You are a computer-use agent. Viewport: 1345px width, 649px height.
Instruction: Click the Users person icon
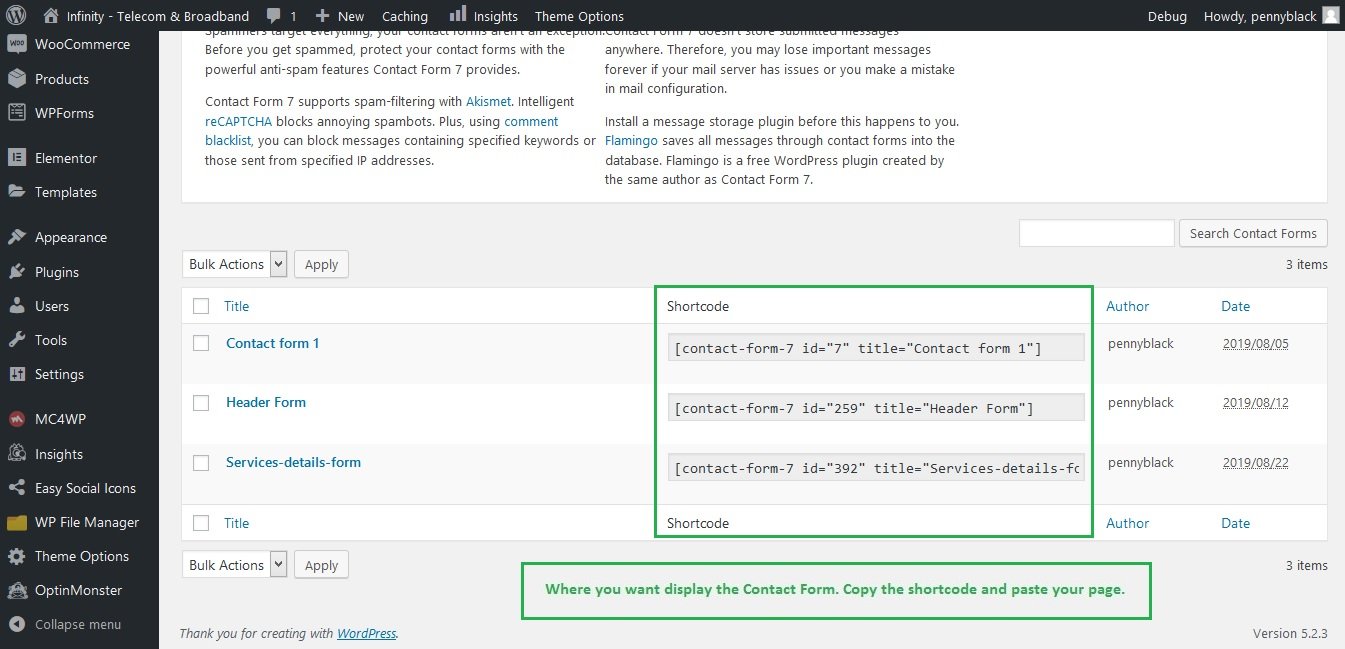(x=16, y=306)
